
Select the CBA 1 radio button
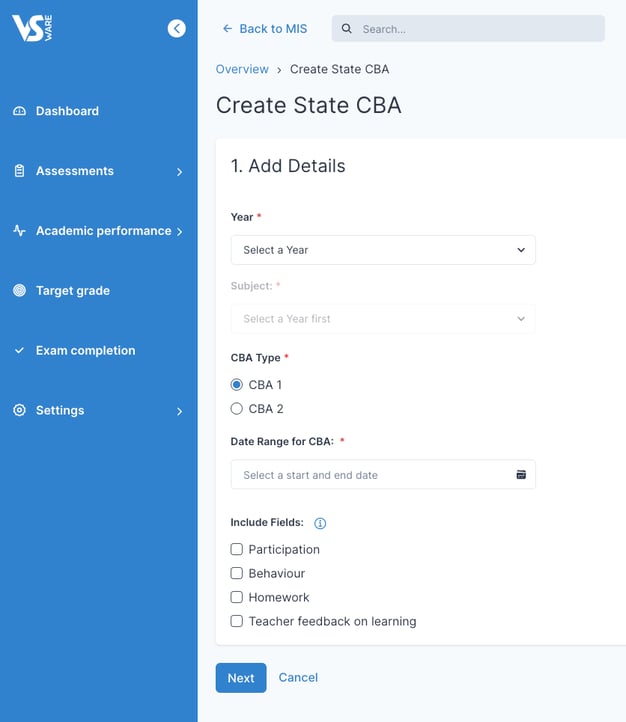[237, 384]
